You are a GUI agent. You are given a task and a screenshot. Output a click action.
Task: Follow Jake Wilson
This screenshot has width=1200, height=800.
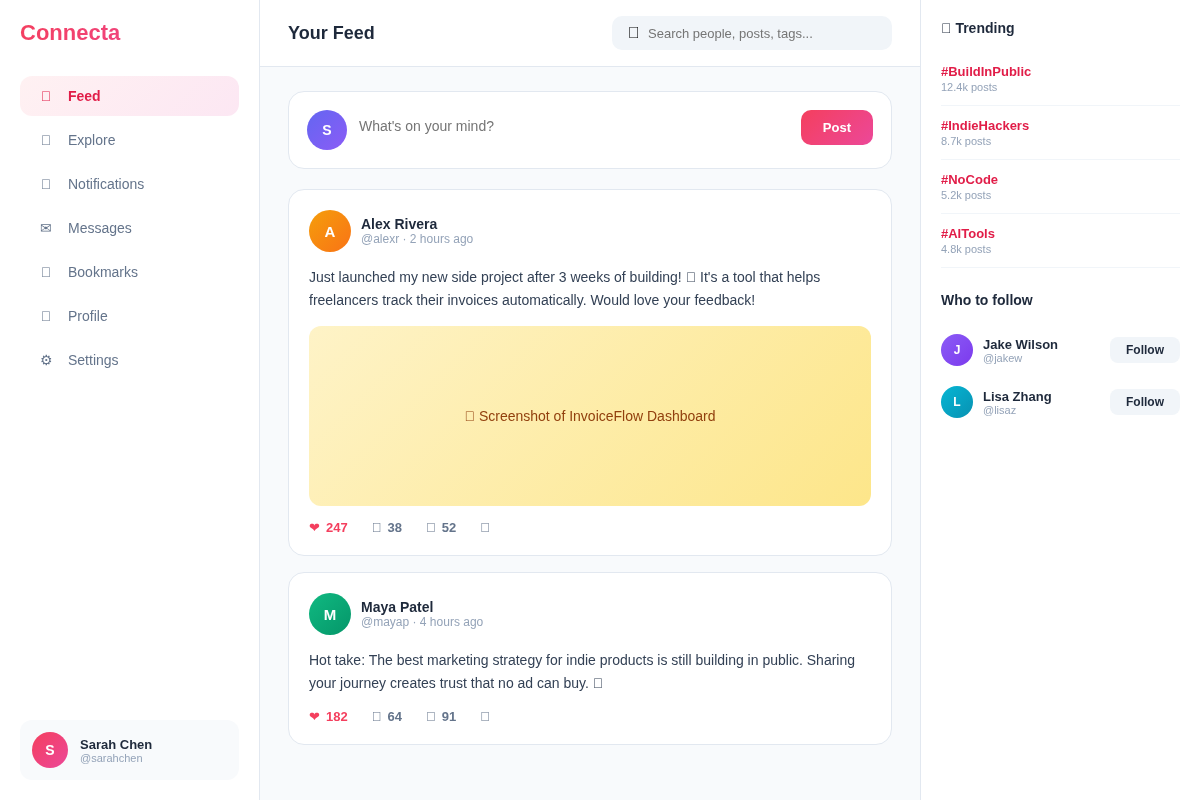tap(1145, 350)
